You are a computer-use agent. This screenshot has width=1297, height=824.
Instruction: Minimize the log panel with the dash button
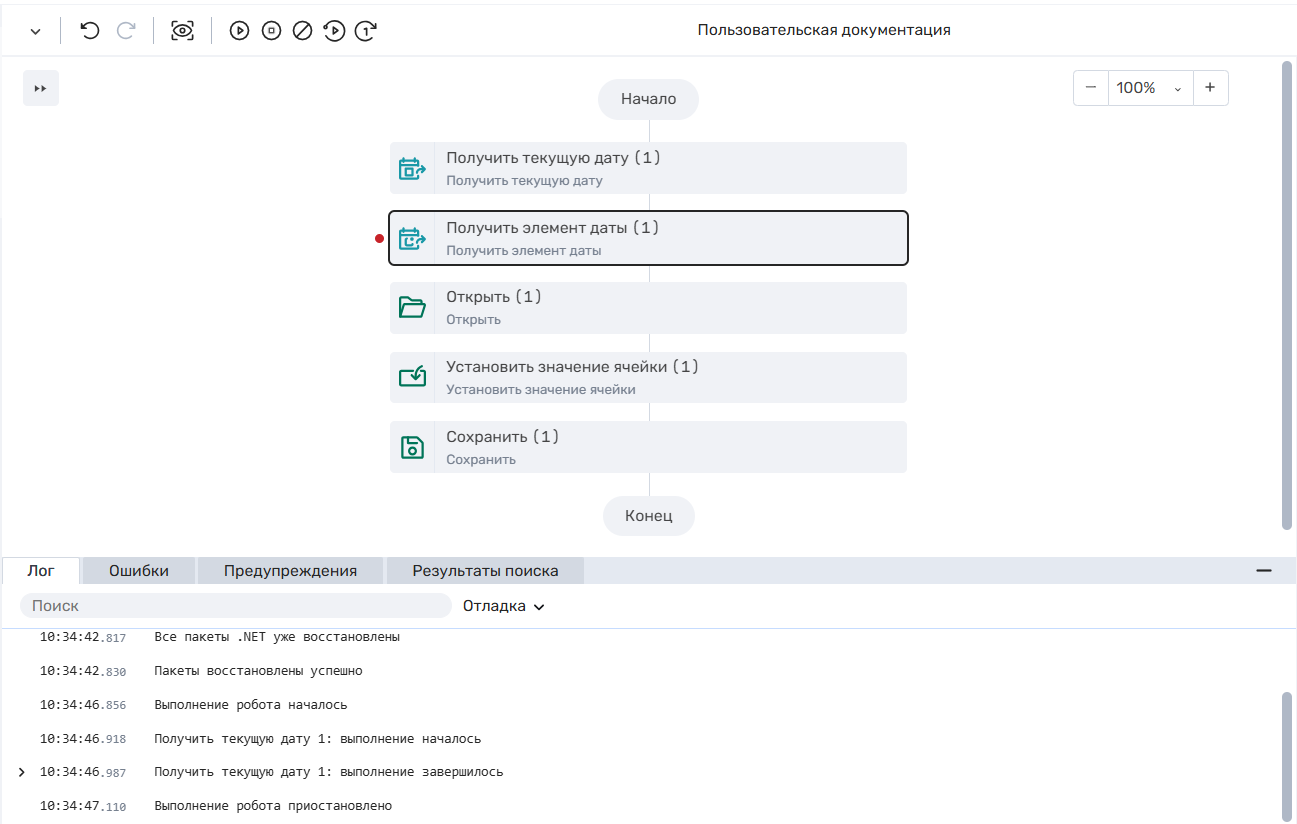click(1264, 571)
